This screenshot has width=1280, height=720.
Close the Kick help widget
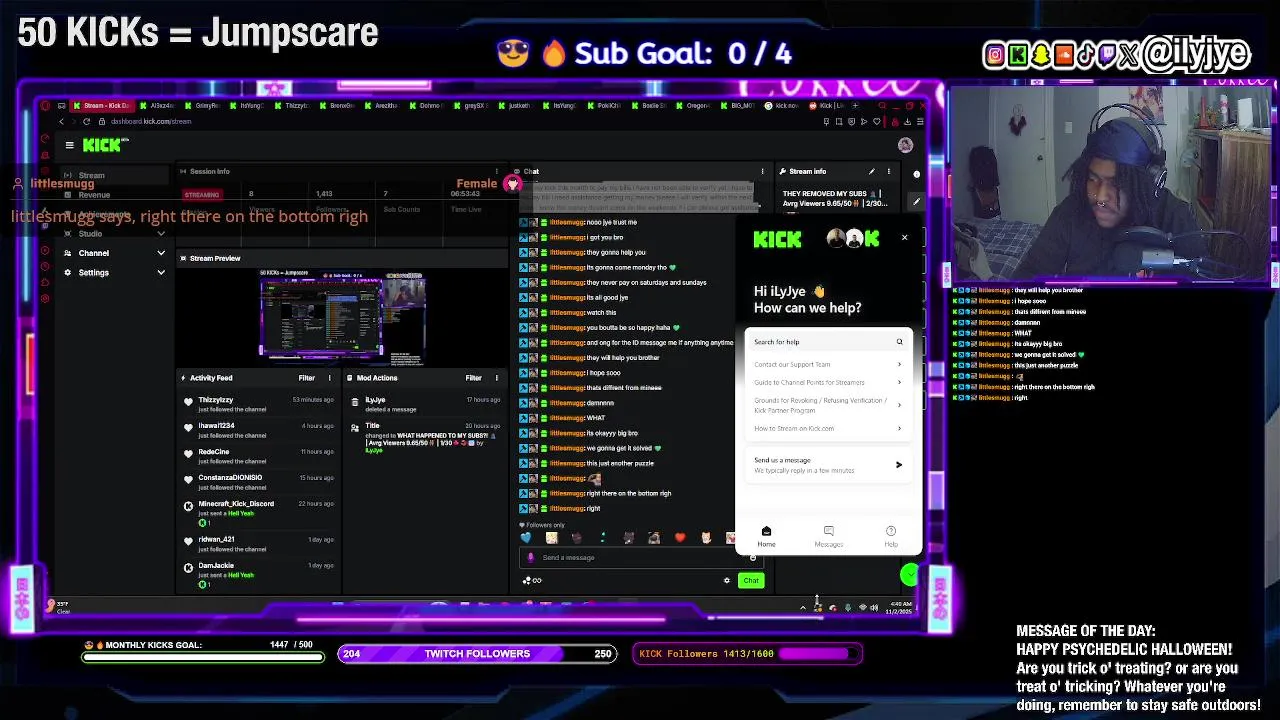[x=905, y=238]
